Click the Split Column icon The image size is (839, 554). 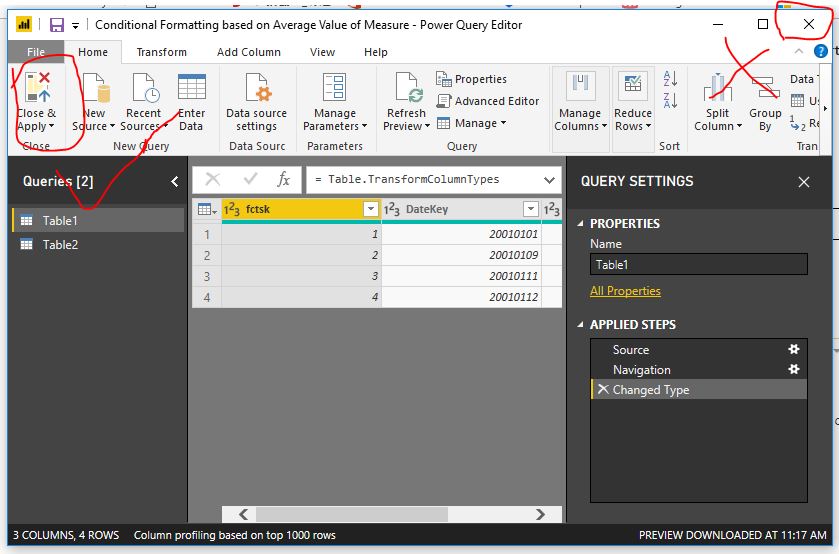[717, 87]
